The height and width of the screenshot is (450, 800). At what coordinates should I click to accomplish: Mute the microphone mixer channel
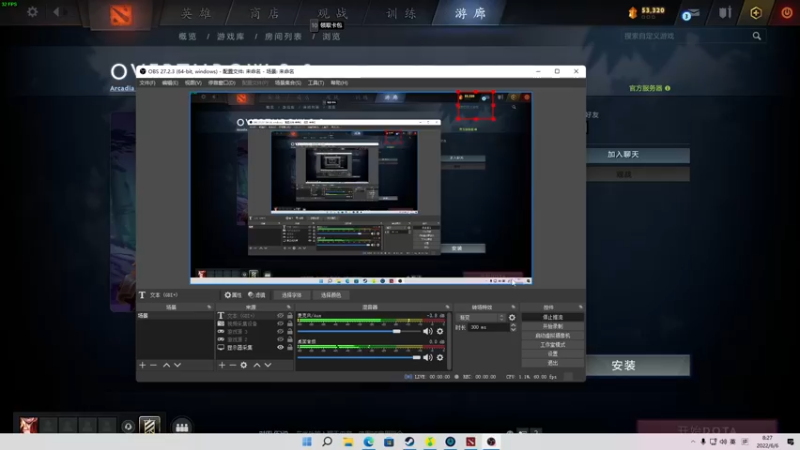pos(428,331)
